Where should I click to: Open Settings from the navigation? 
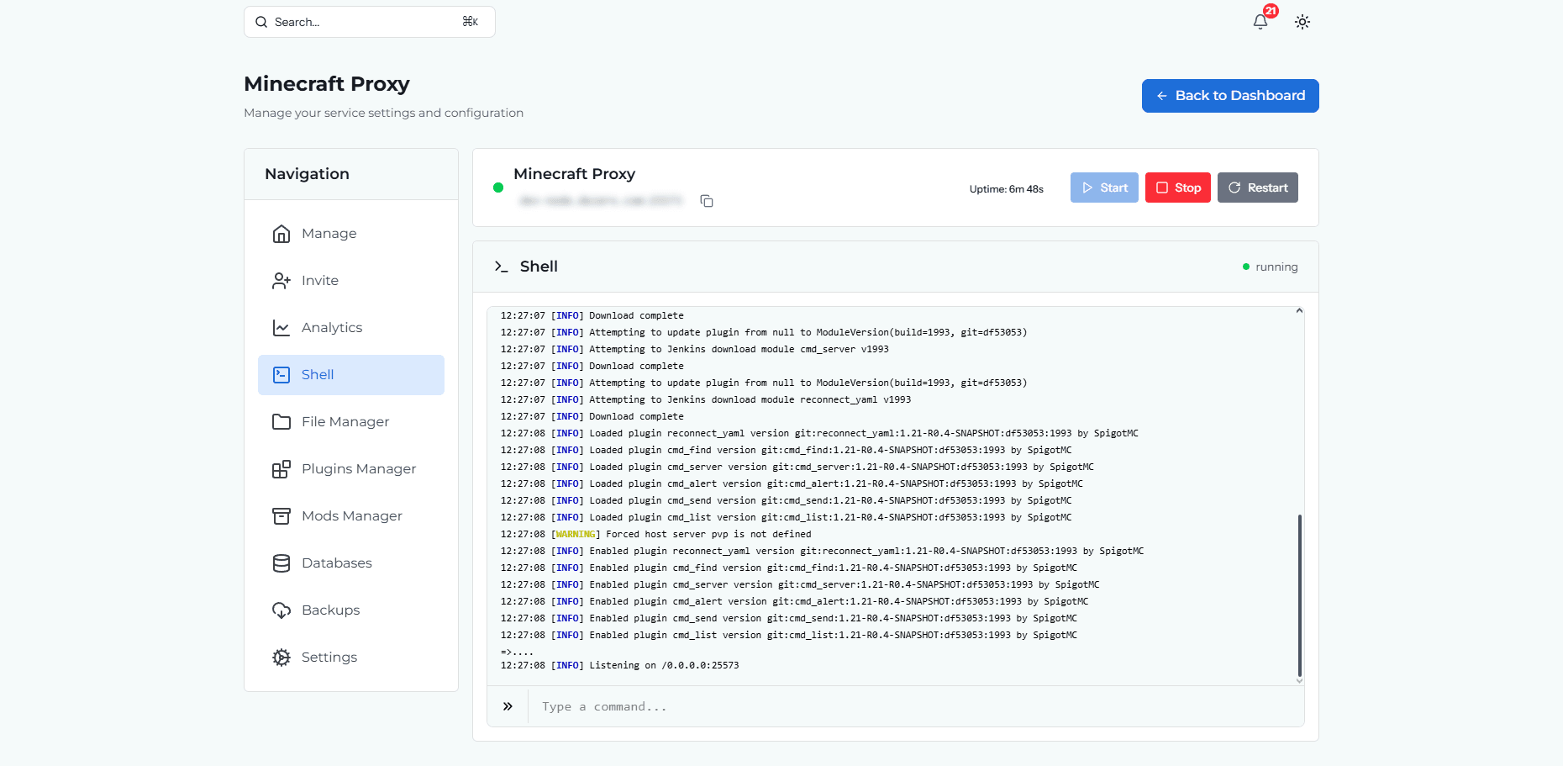(x=329, y=658)
